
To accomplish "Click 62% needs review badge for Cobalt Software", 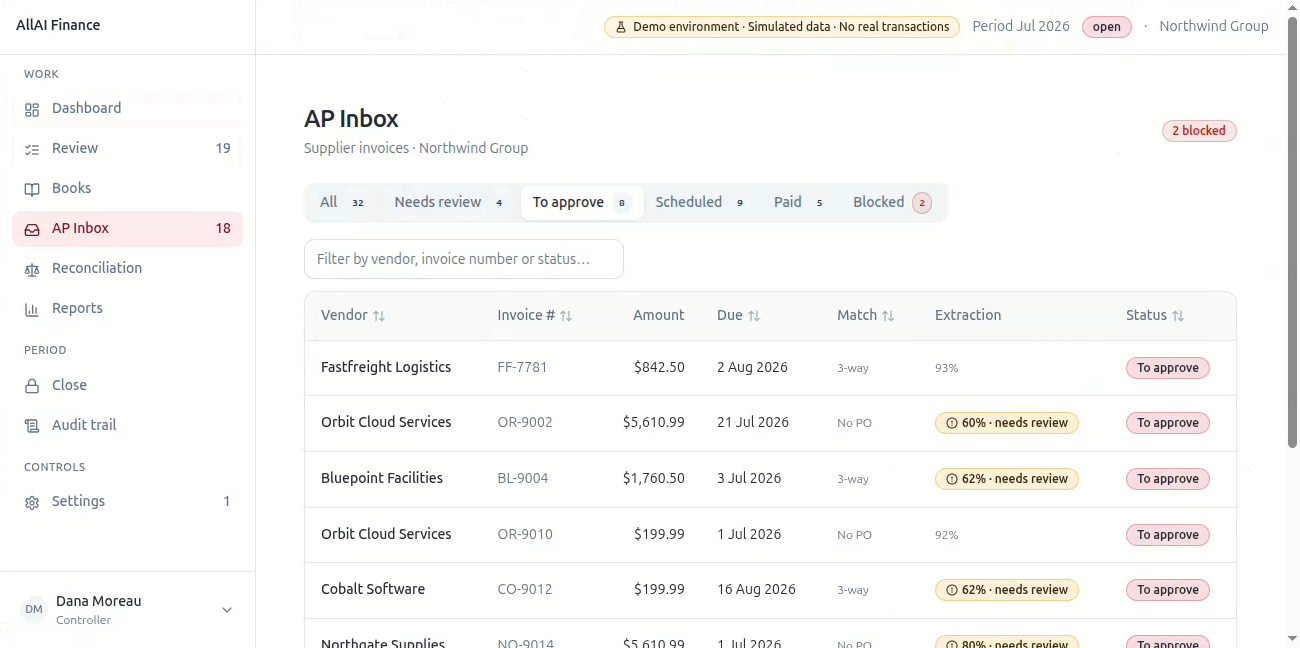I will tap(1007, 590).
